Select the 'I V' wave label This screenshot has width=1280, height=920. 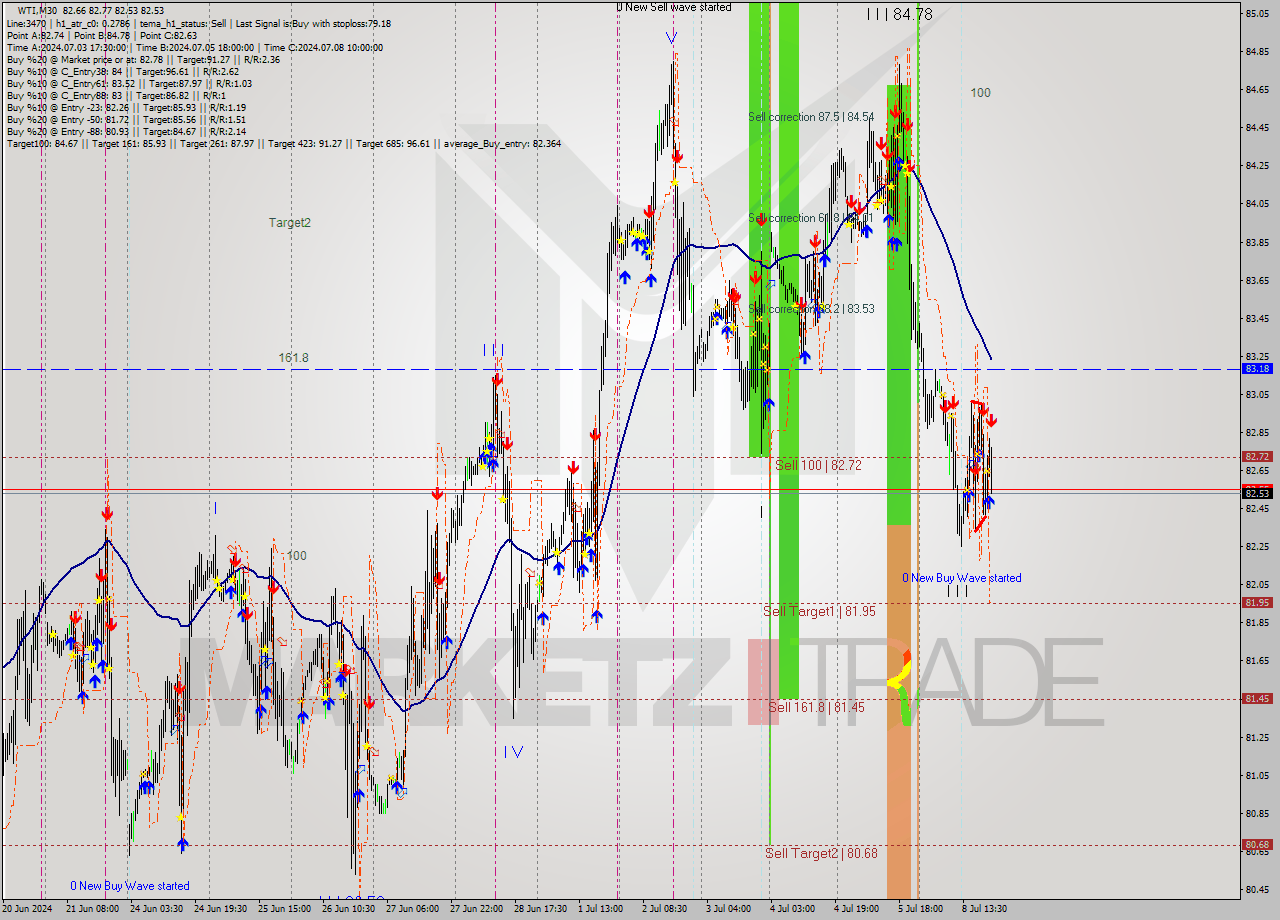coord(513,752)
